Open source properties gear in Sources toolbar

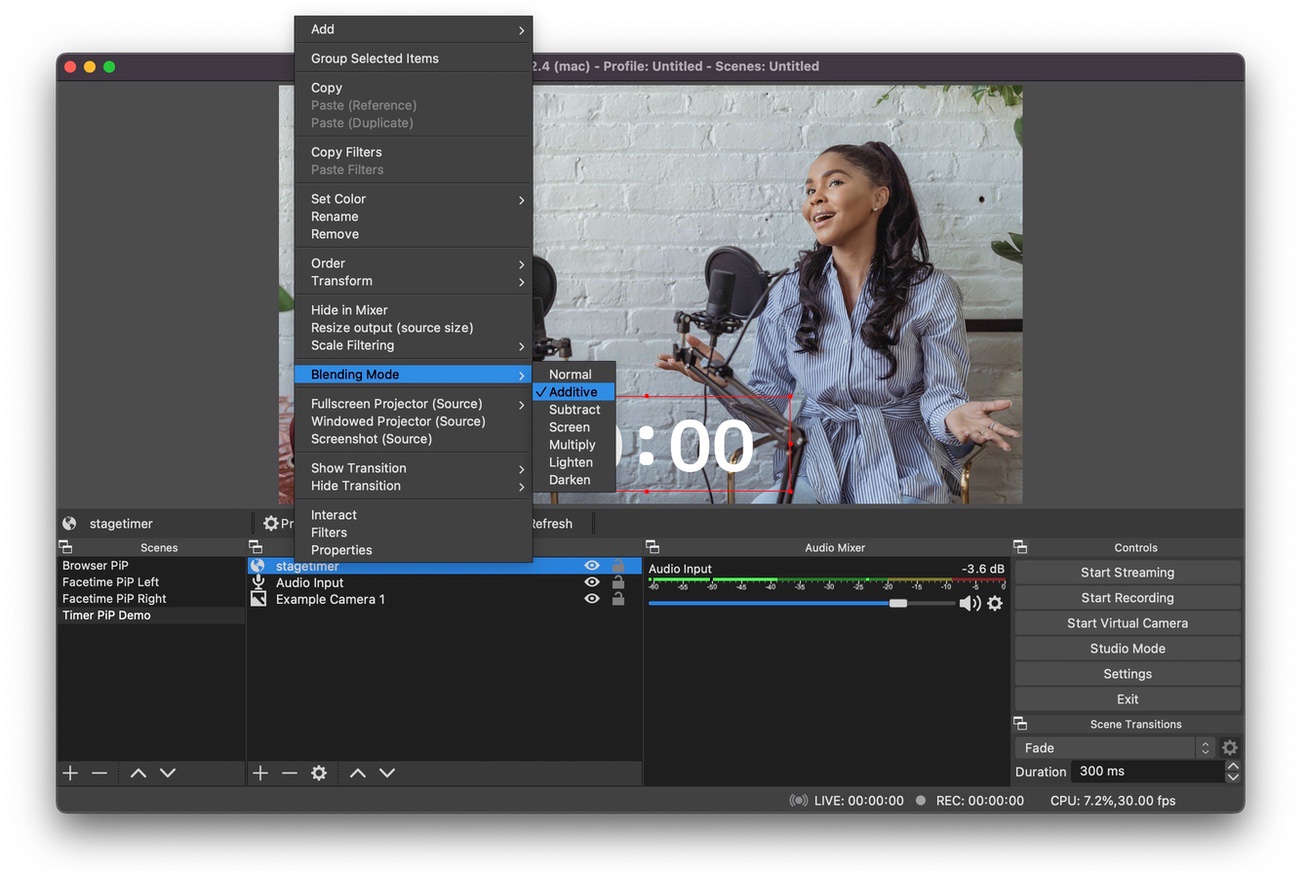coord(319,773)
